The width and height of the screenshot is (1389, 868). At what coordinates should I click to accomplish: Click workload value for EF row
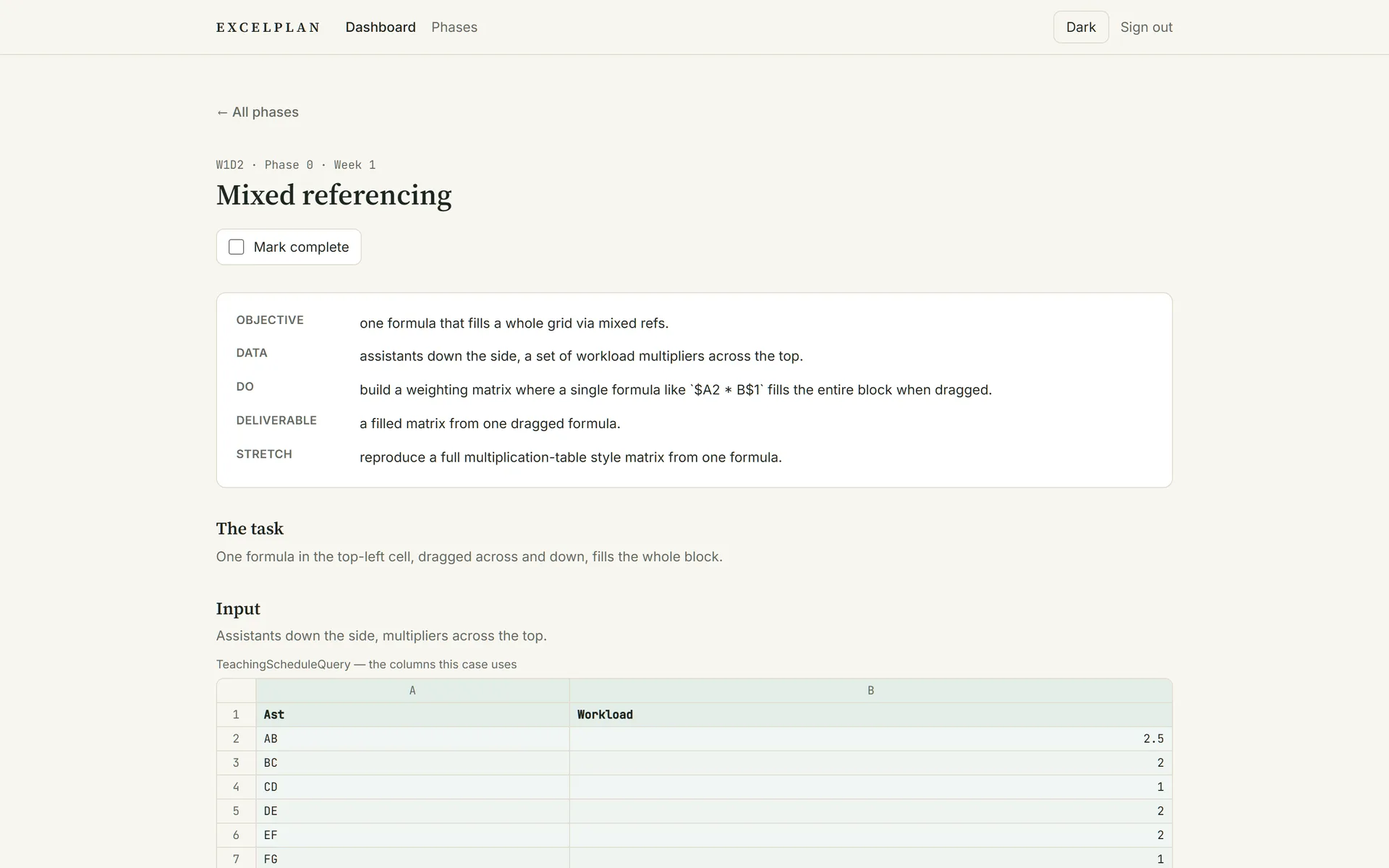(871, 835)
